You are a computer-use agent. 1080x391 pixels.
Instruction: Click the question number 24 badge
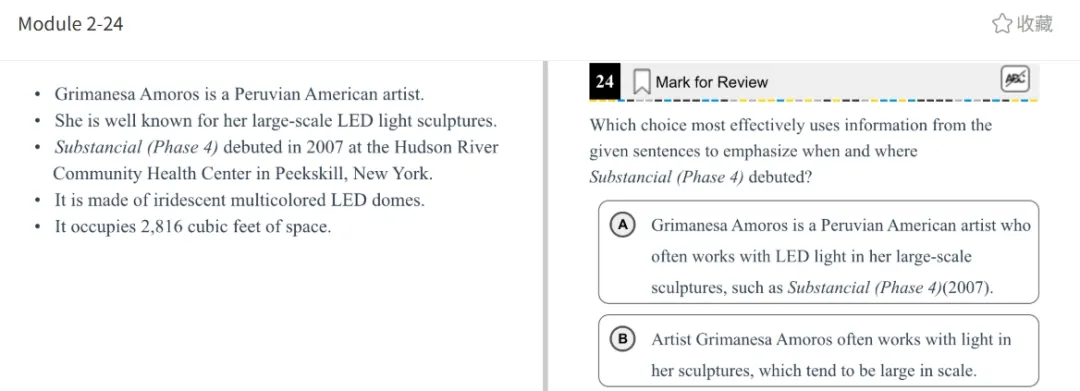point(605,82)
